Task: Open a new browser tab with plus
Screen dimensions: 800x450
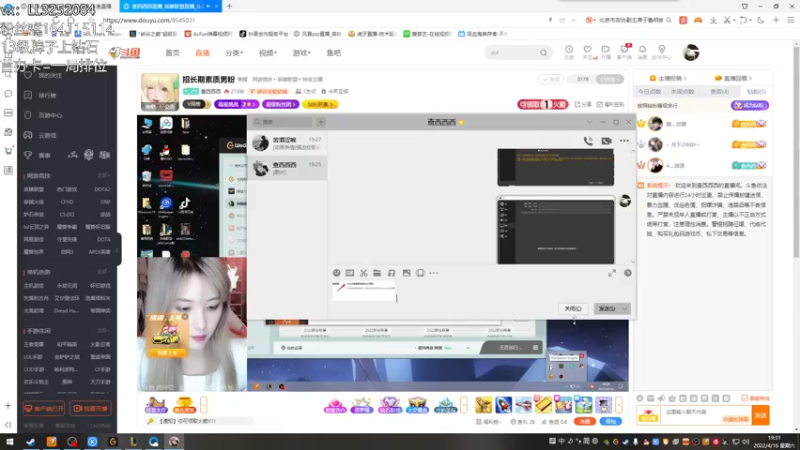Action: 229,6
